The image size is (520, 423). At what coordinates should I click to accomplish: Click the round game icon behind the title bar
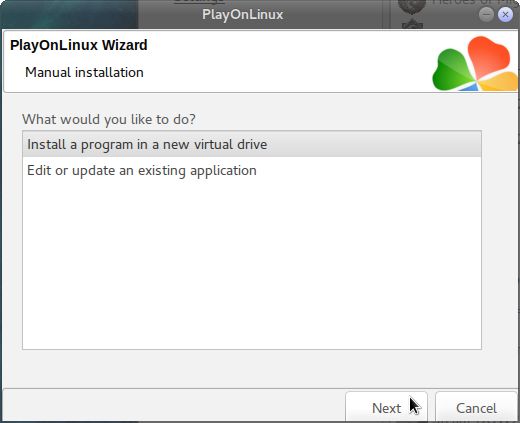click(x=412, y=7)
